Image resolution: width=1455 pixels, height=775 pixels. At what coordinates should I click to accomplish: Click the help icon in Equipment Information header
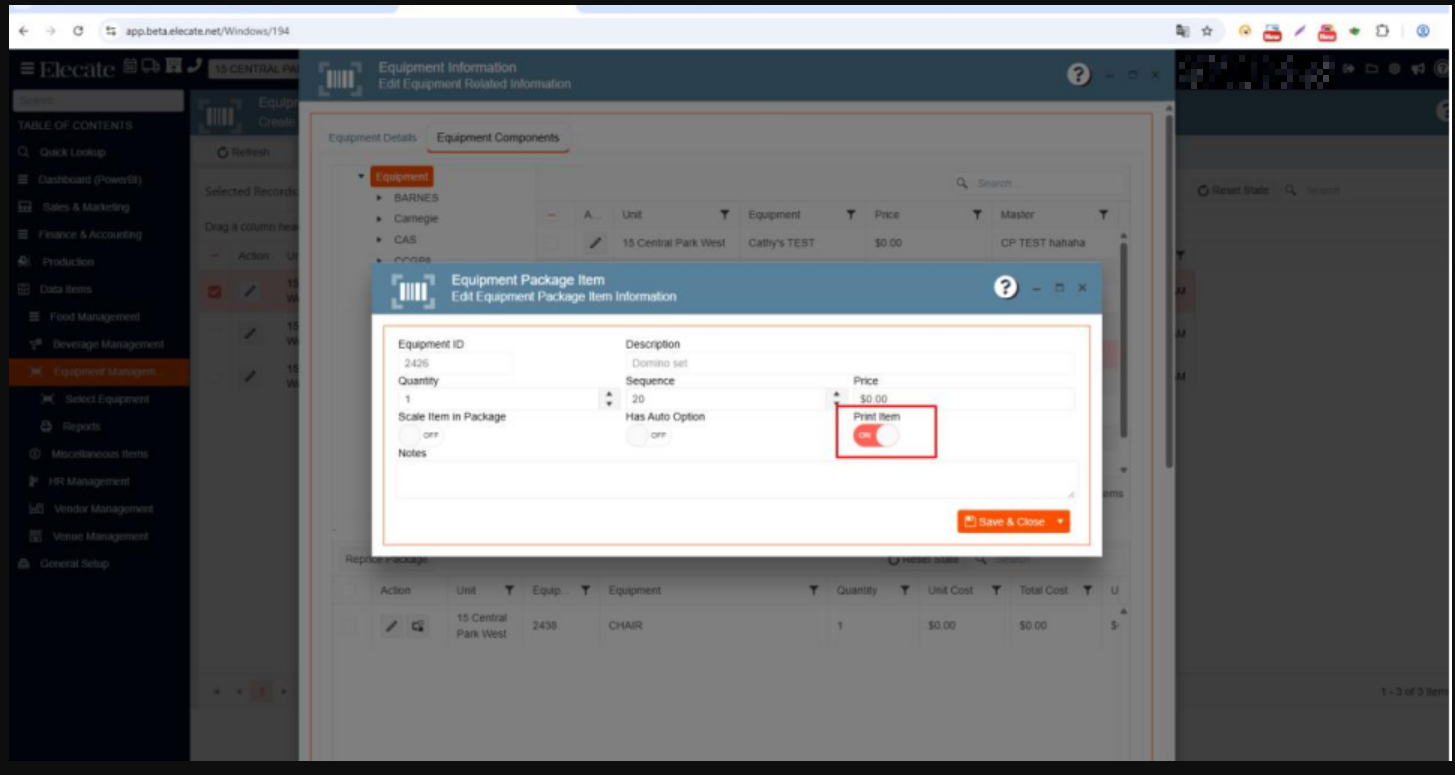(x=1079, y=75)
